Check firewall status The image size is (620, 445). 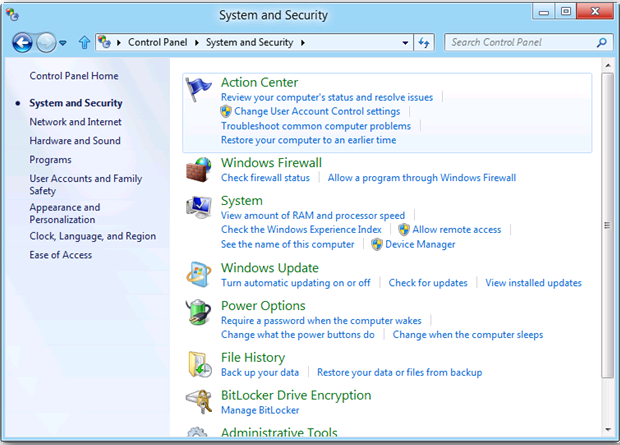pyautogui.click(x=265, y=178)
